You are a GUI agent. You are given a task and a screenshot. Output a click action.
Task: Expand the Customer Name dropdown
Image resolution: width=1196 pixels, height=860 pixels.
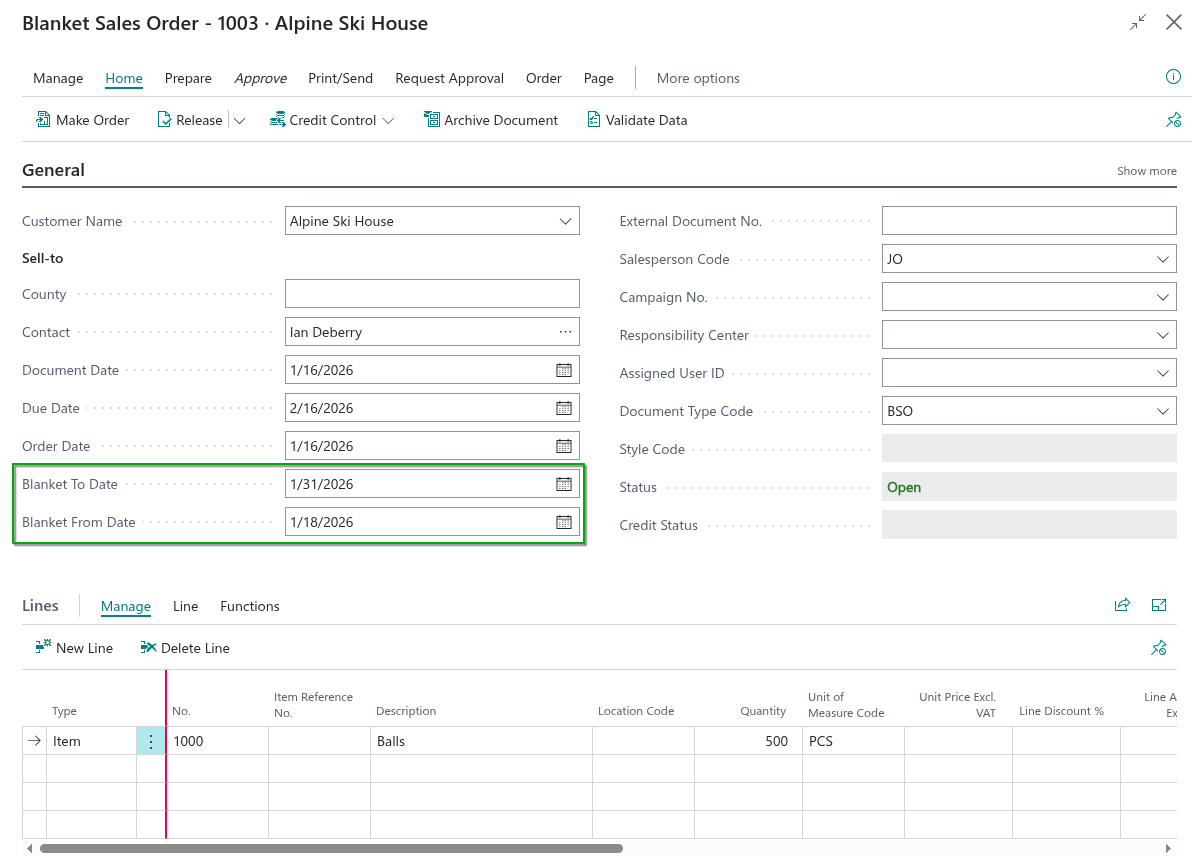point(566,221)
